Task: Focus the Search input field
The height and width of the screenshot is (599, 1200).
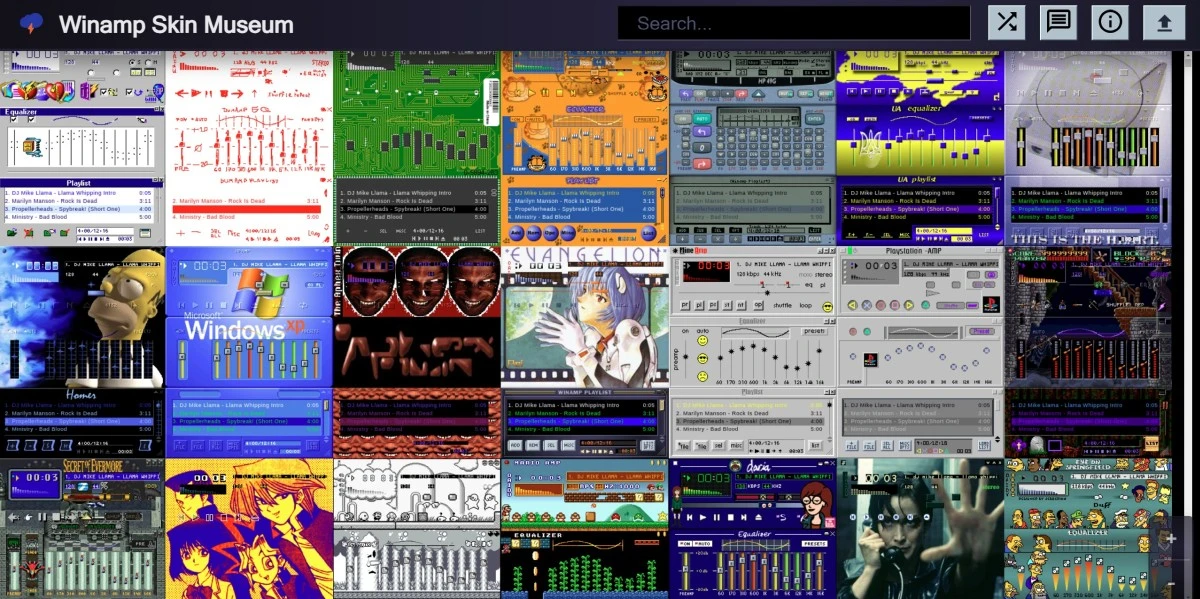Action: (x=793, y=23)
